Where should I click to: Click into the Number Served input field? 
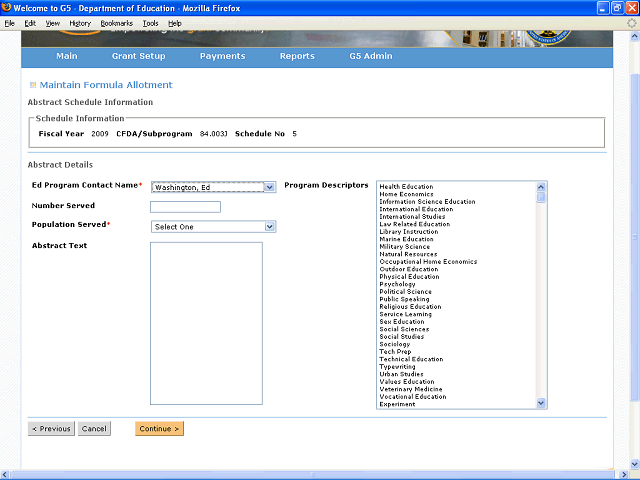click(x=185, y=207)
